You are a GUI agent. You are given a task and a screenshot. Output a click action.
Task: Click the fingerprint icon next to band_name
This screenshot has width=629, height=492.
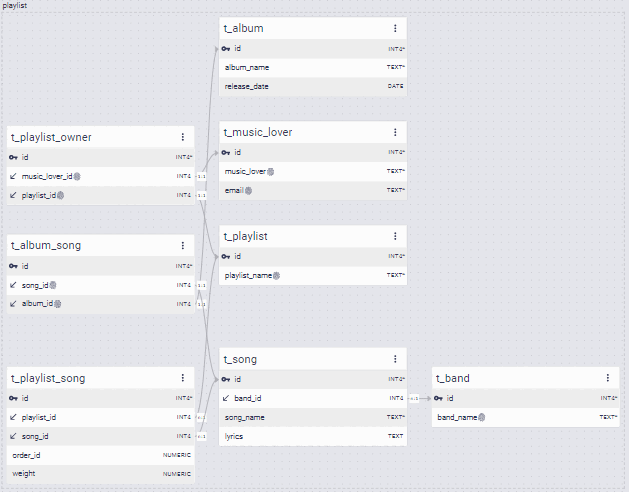[482, 417]
